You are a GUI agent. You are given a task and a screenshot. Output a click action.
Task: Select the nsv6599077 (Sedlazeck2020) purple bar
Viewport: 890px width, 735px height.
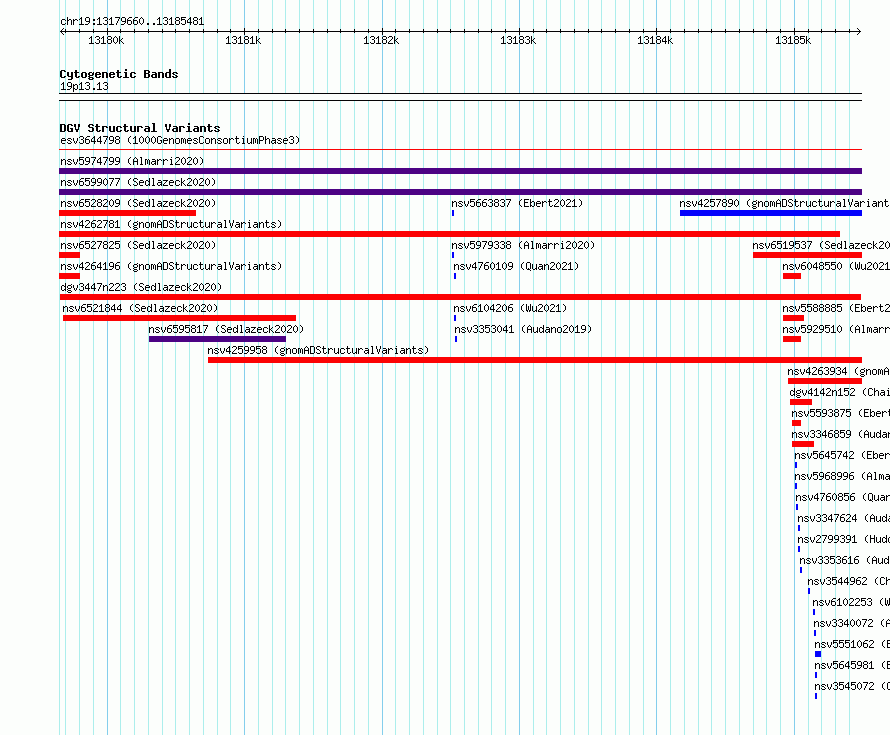(x=460, y=192)
